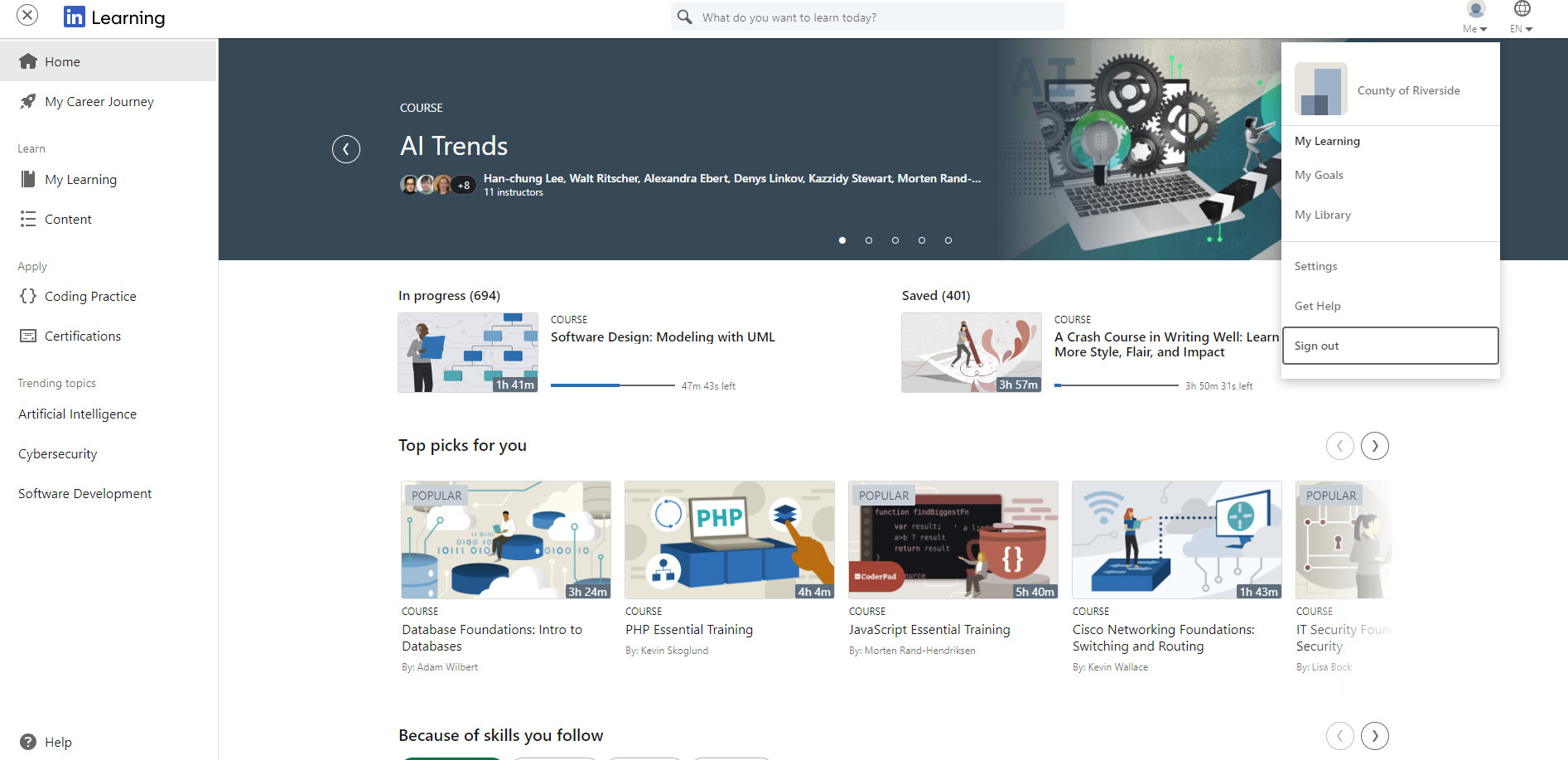
Task: Click the globe language icon
Action: tap(1522, 9)
